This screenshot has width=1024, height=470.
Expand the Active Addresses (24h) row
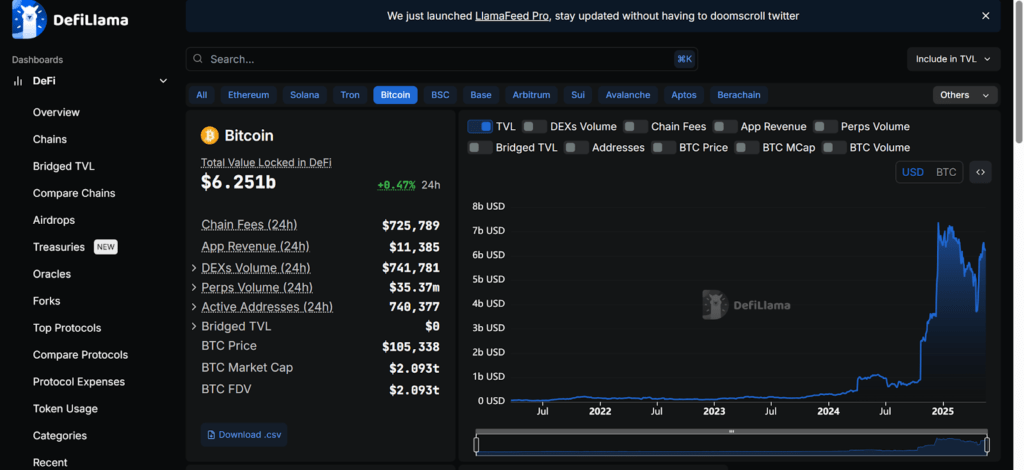194,307
